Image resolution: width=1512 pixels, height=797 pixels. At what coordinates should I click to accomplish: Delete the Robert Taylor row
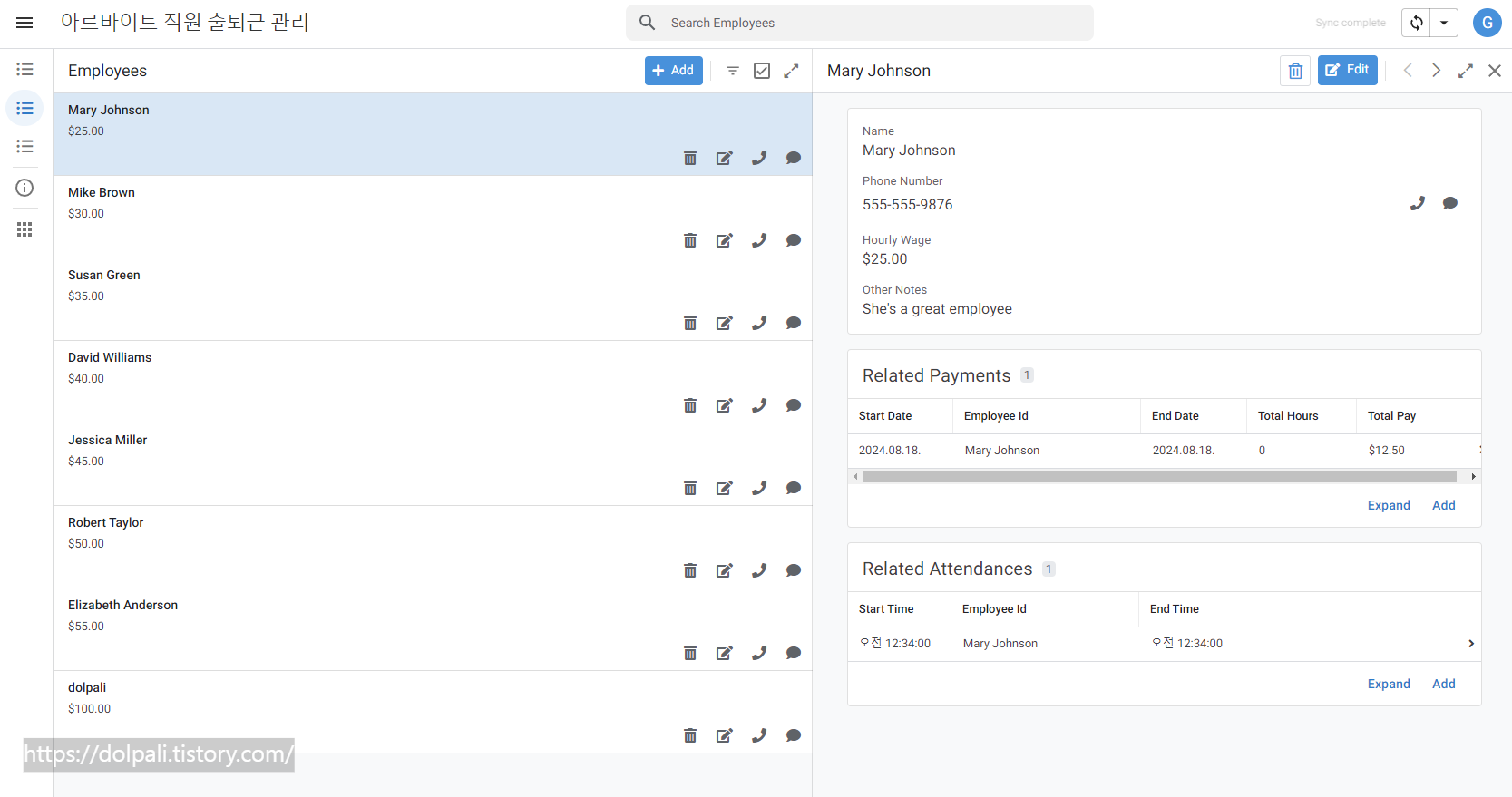[690, 570]
